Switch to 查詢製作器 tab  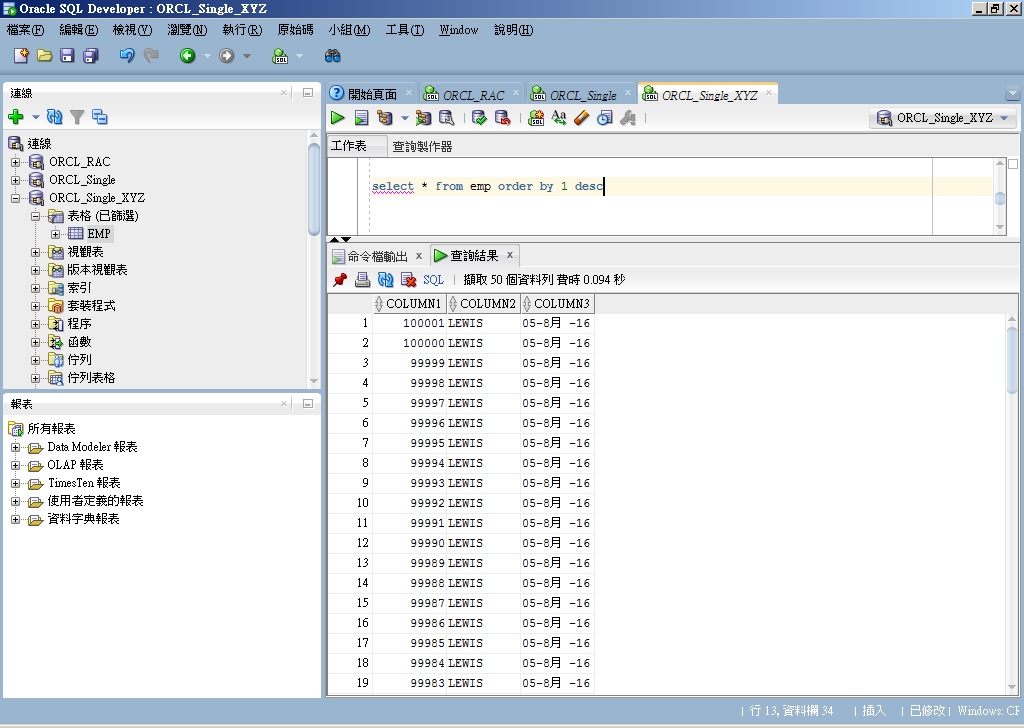tap(423, 146)
